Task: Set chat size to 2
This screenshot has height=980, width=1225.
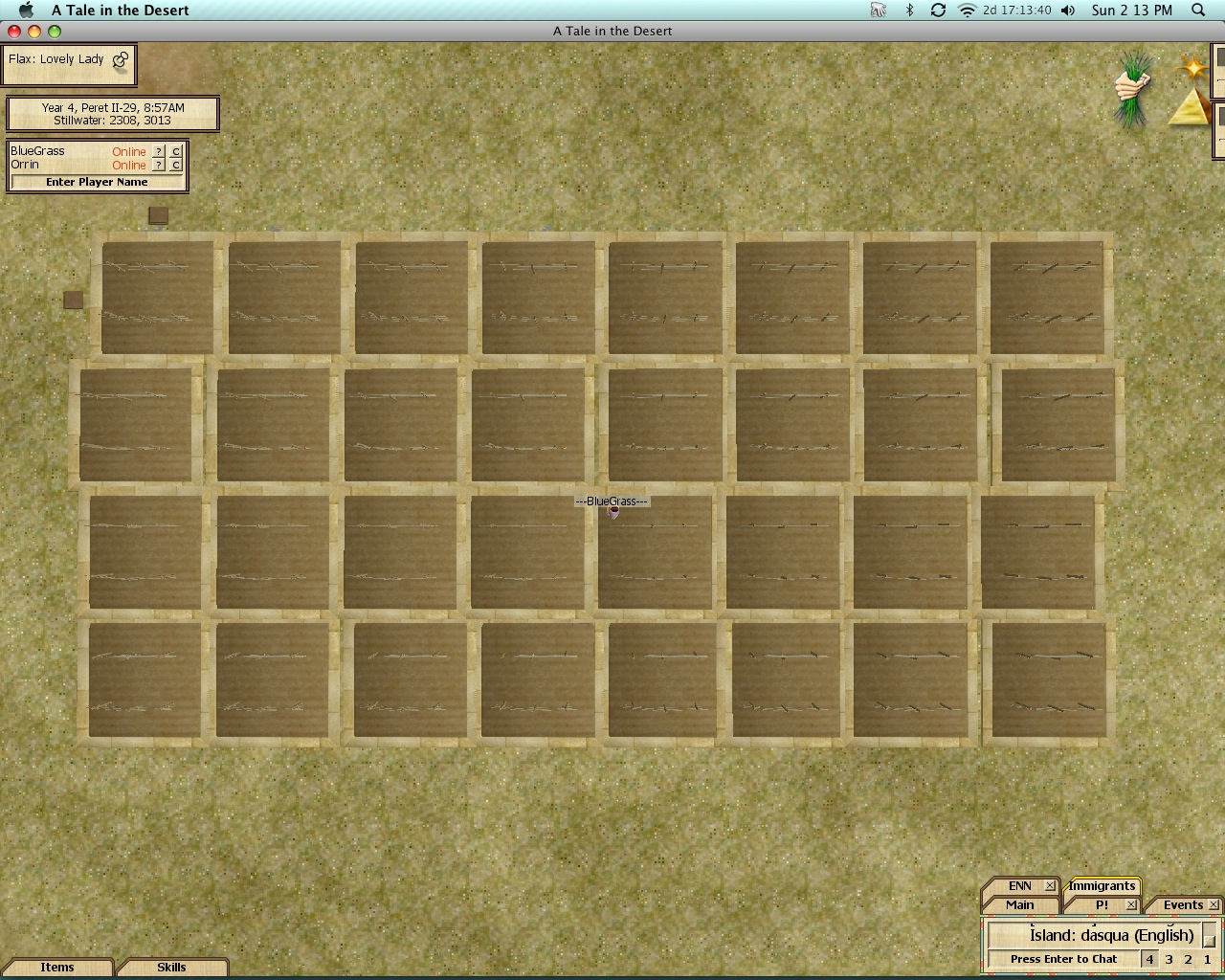Action: [x=1188, y=959]
